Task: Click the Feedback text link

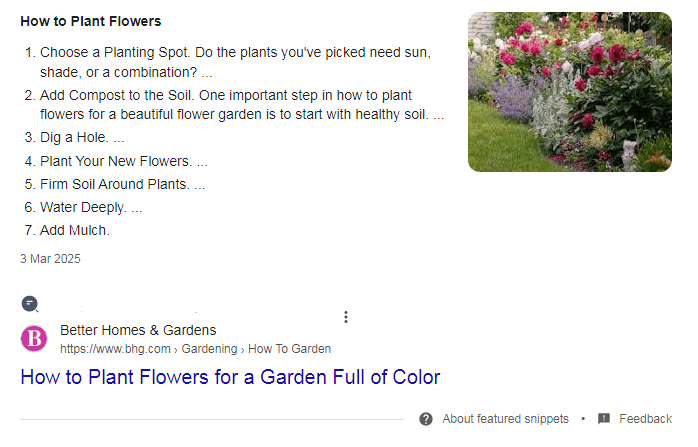Action: pyautogui.click(x=645, y=419)
